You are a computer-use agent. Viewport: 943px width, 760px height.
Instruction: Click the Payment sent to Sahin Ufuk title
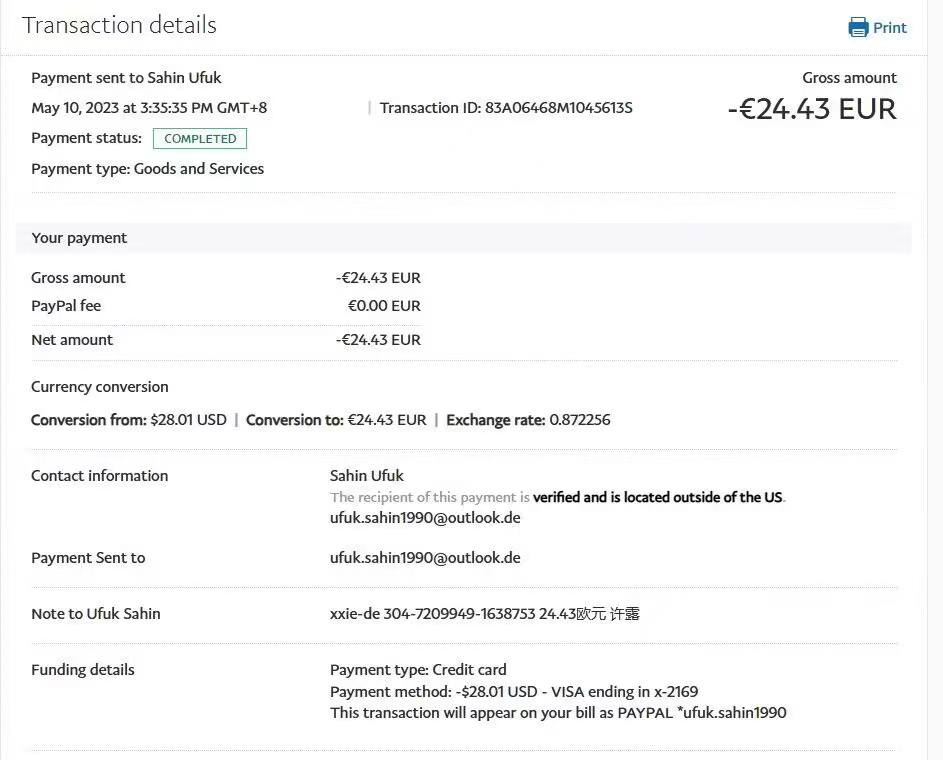pos(126,78)
